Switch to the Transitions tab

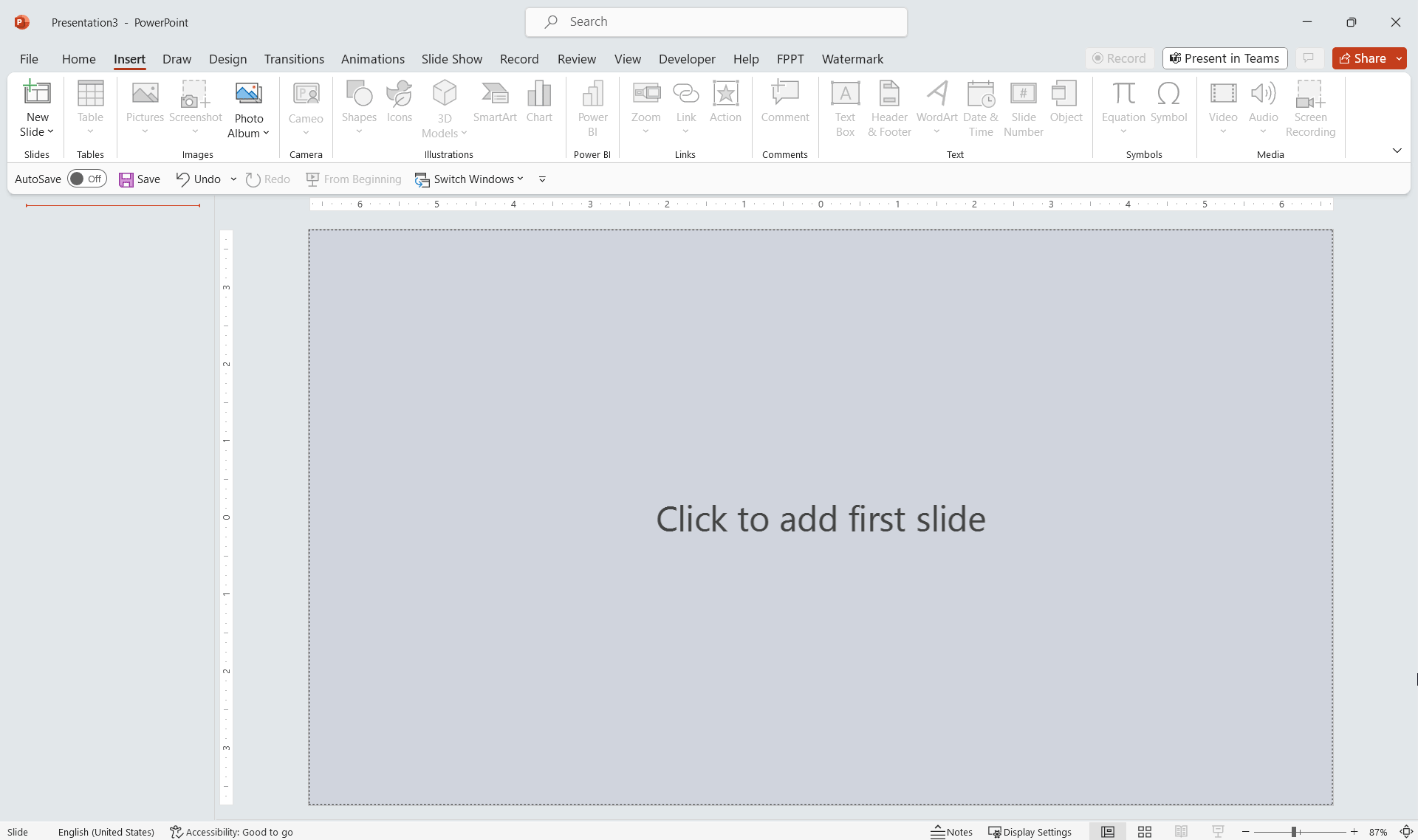coord(294,59)
